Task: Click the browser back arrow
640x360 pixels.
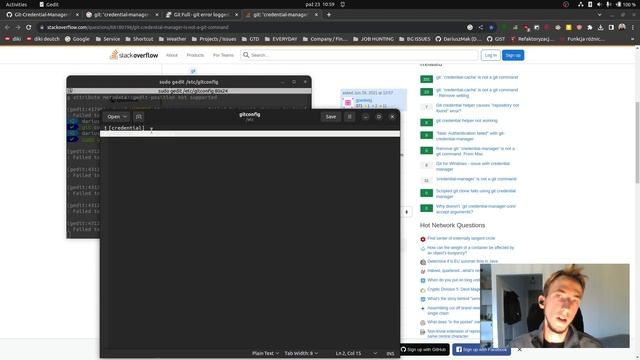Action: pos(7,27)
